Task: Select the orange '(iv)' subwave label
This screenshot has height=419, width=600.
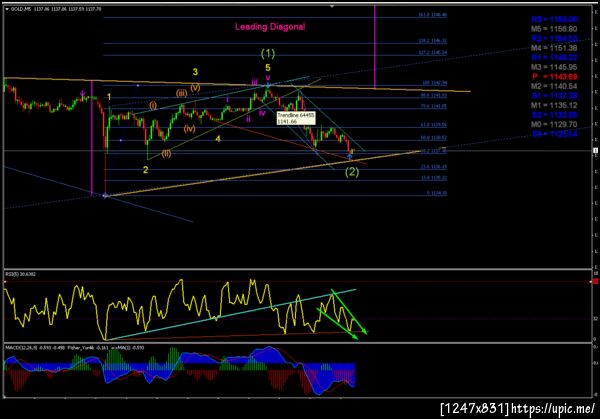Action: point(189,129)
